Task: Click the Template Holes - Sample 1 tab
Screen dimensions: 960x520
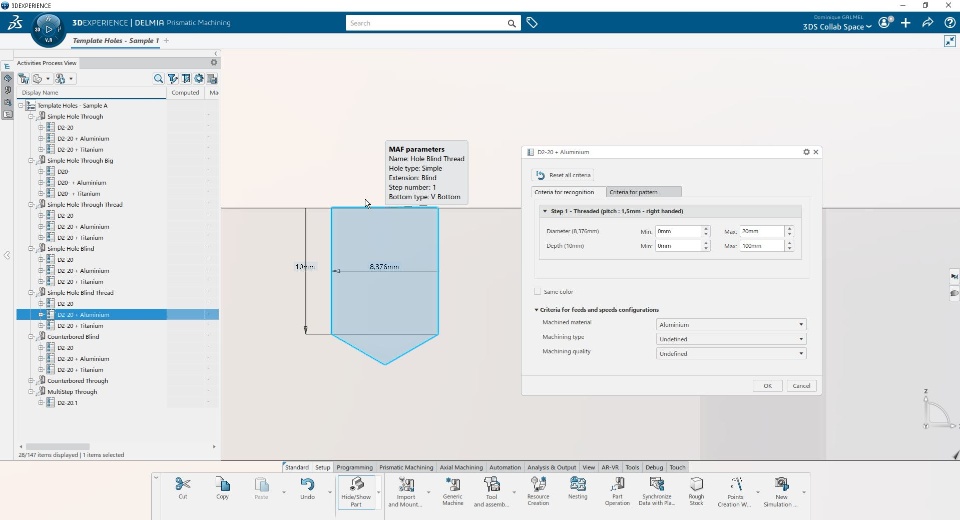Action: point(116,40)
